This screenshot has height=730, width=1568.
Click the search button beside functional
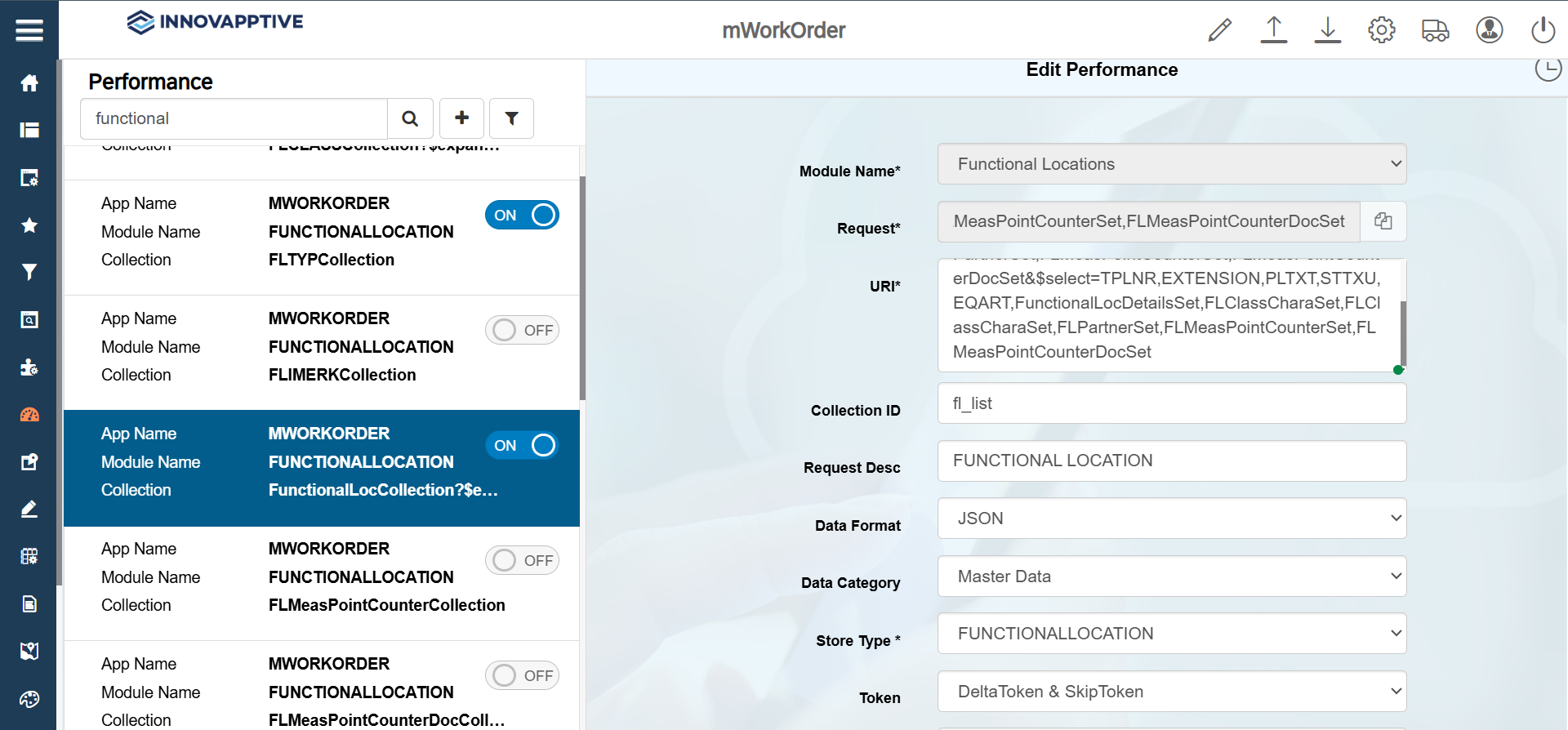pyautogui.click(x=410, y=118)
